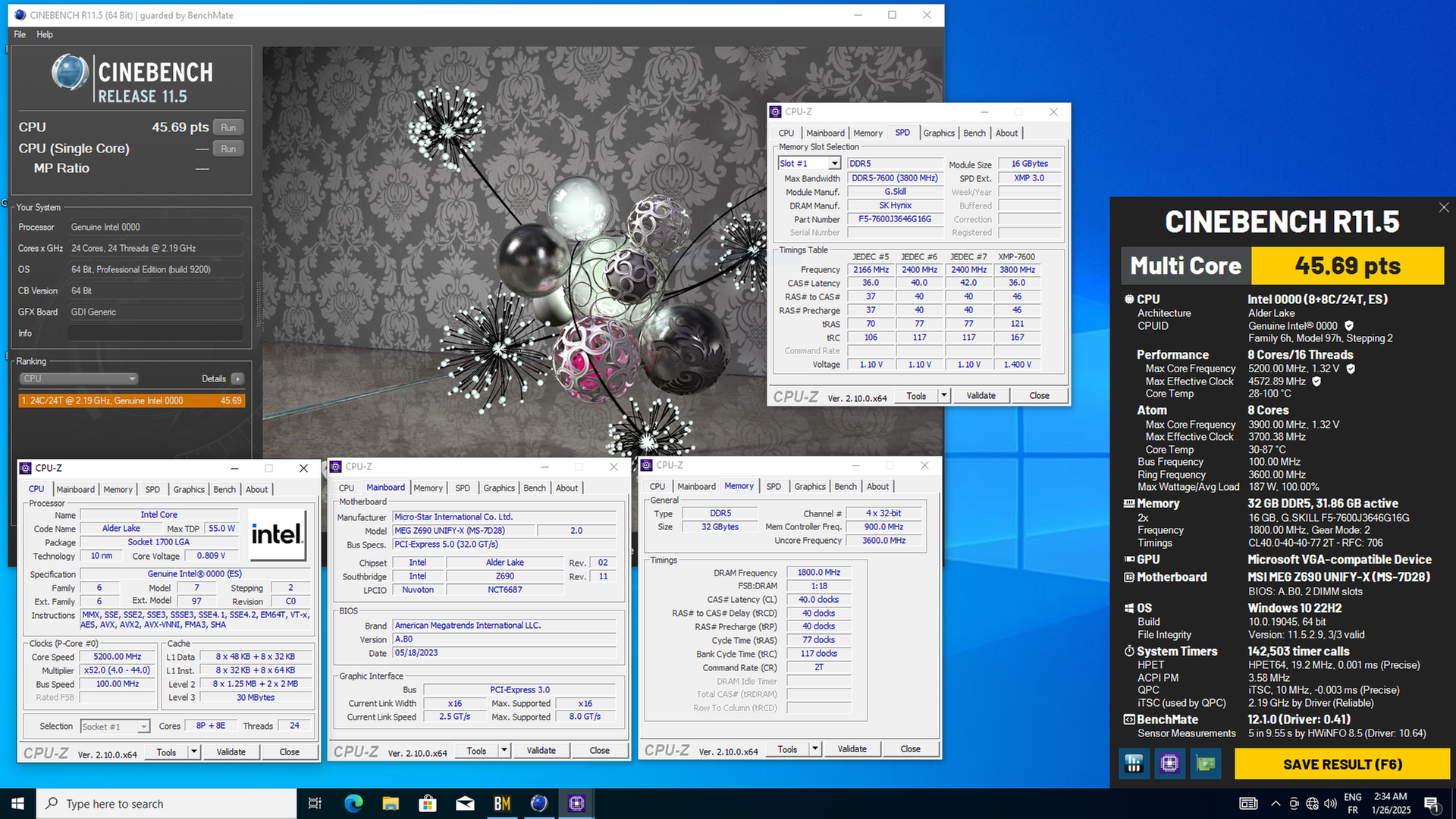The image size is (1456, 819).
Task: Show hidden system tray icons
Action: pyautogui.click(x=1276, y=804)
